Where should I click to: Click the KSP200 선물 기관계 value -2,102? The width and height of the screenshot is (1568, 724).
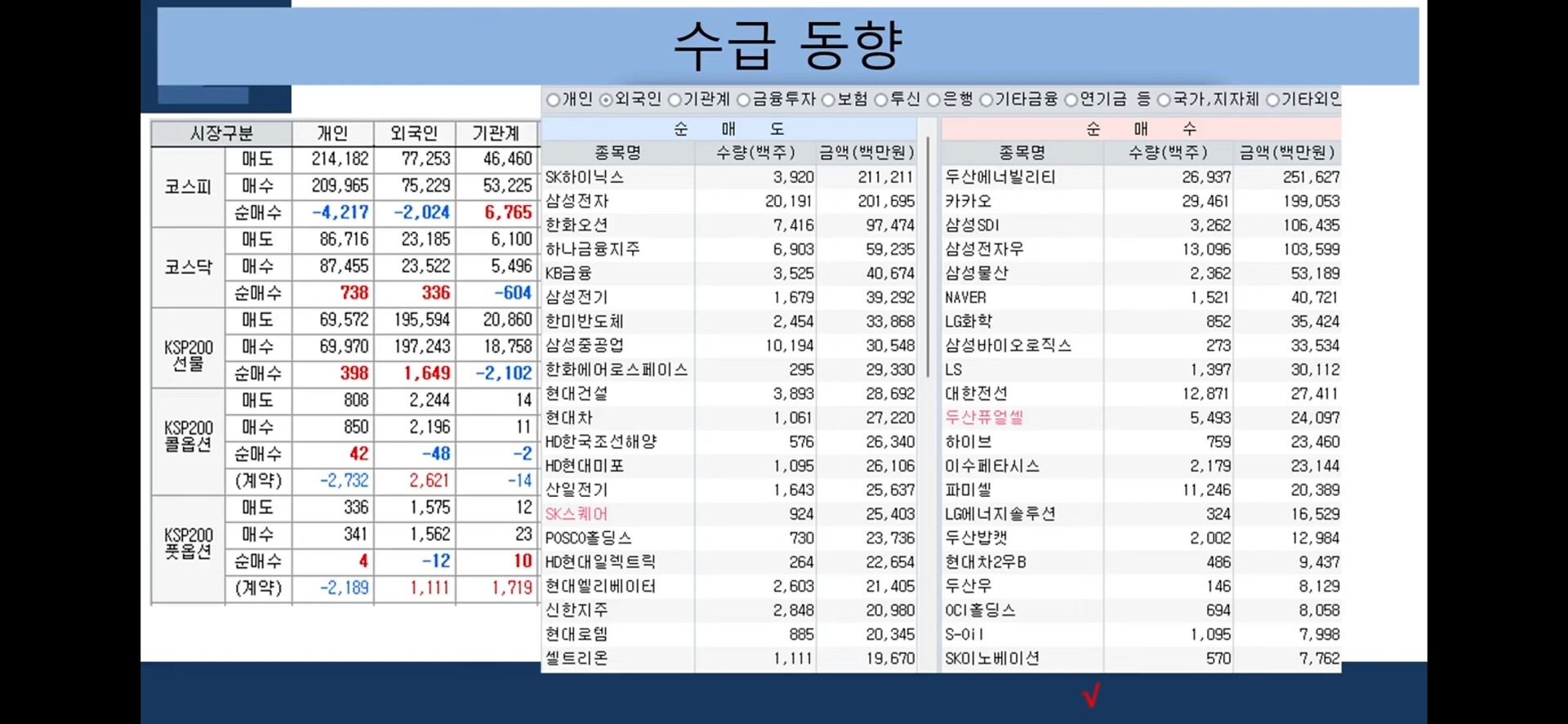(504, 373)
